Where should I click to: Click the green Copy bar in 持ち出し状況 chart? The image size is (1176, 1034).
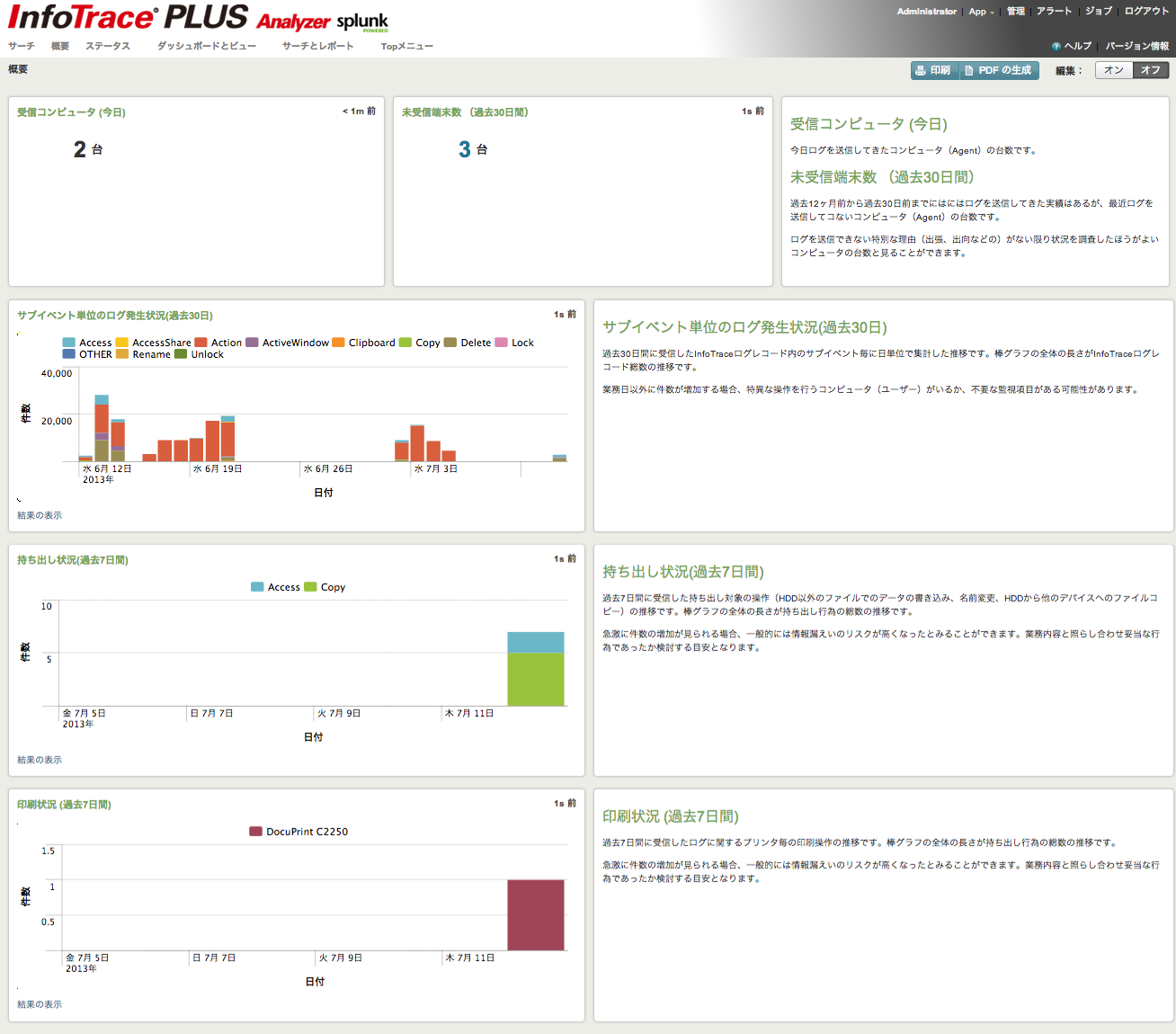click(536, 680)
